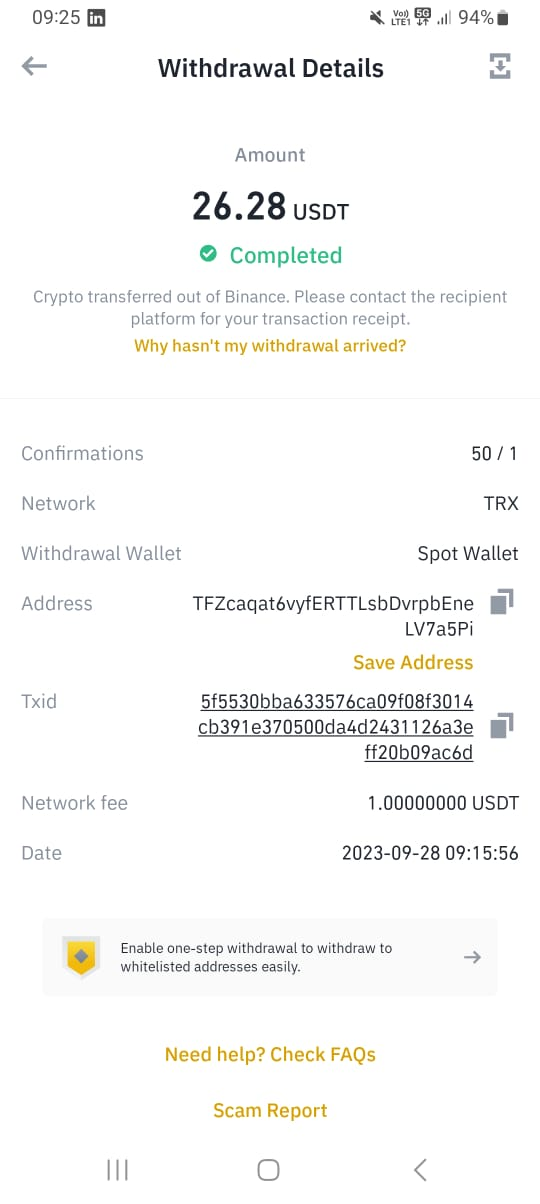Tap the TFZcaqat6vyf address text
540x1204 pixels.
(333, 616)
